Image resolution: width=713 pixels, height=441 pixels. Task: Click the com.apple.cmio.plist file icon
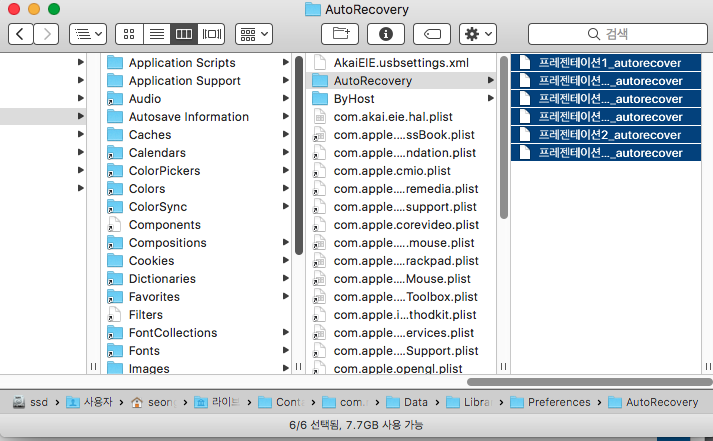[x=320, y=171]
